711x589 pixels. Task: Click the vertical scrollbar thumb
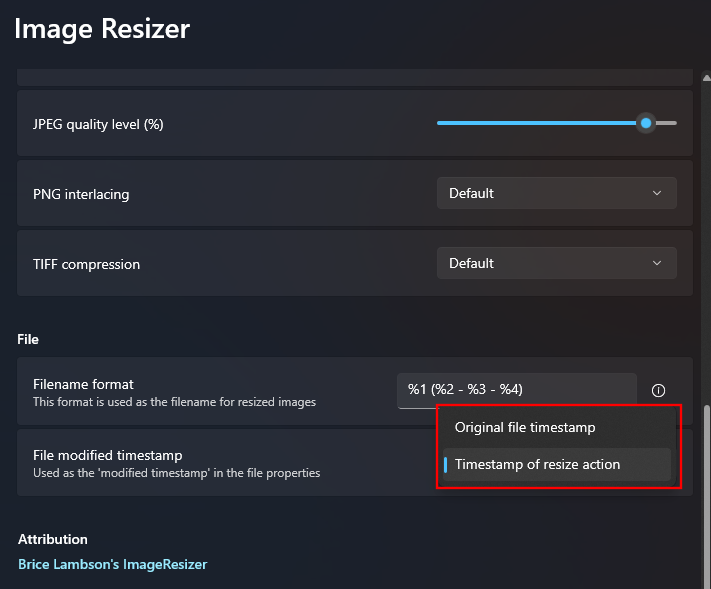tap(706, 495)
